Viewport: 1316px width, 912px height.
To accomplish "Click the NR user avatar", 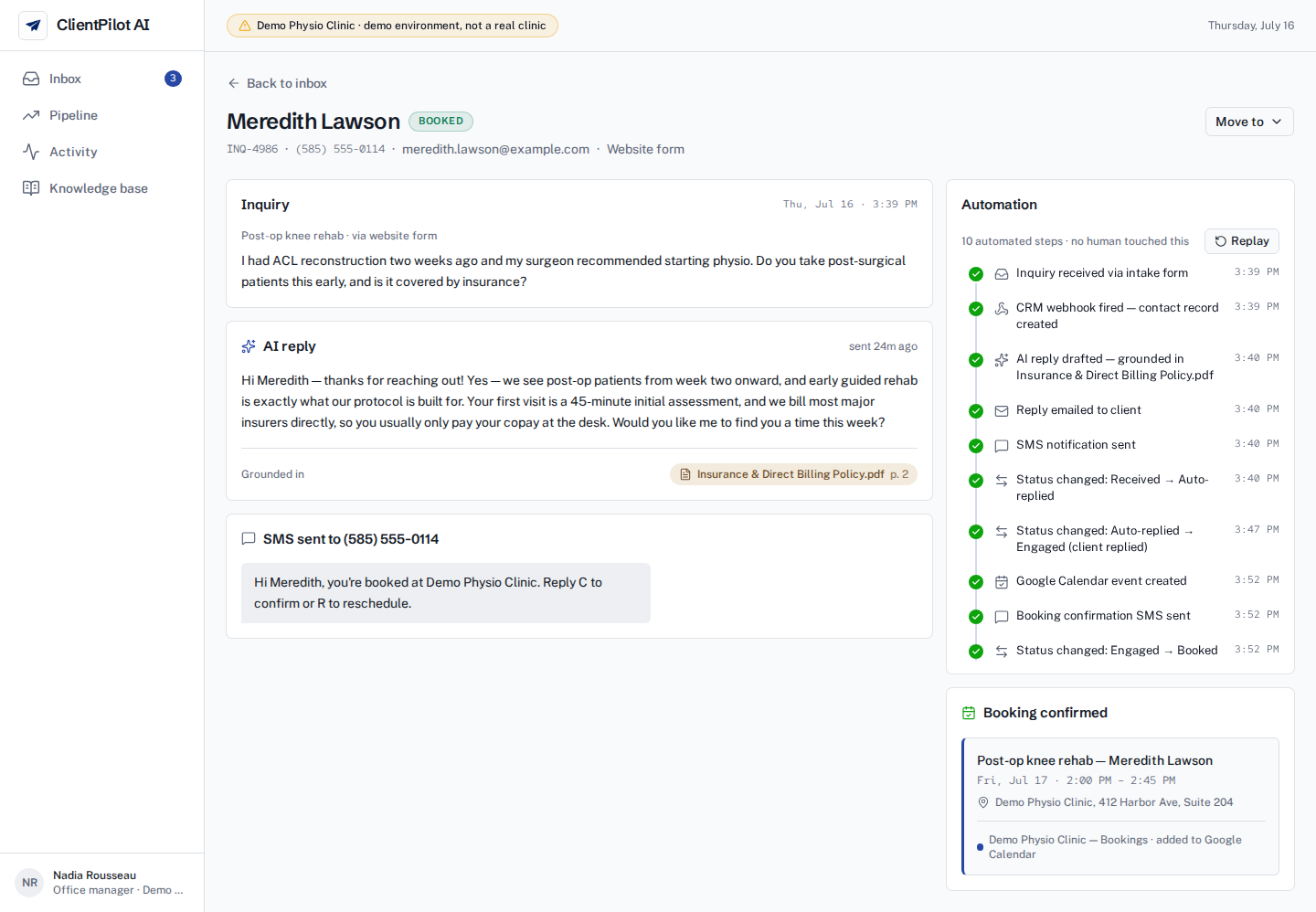I will click(29, 883).
